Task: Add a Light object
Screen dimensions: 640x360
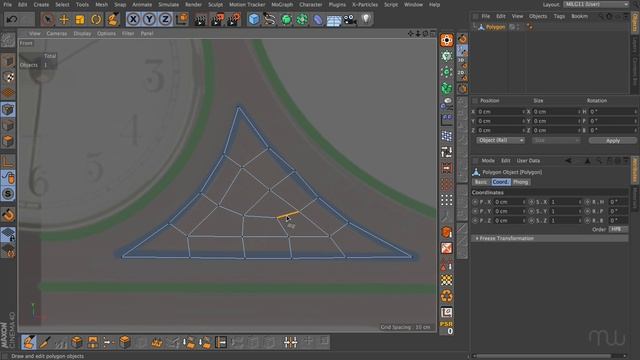Action: pos(366,19)
